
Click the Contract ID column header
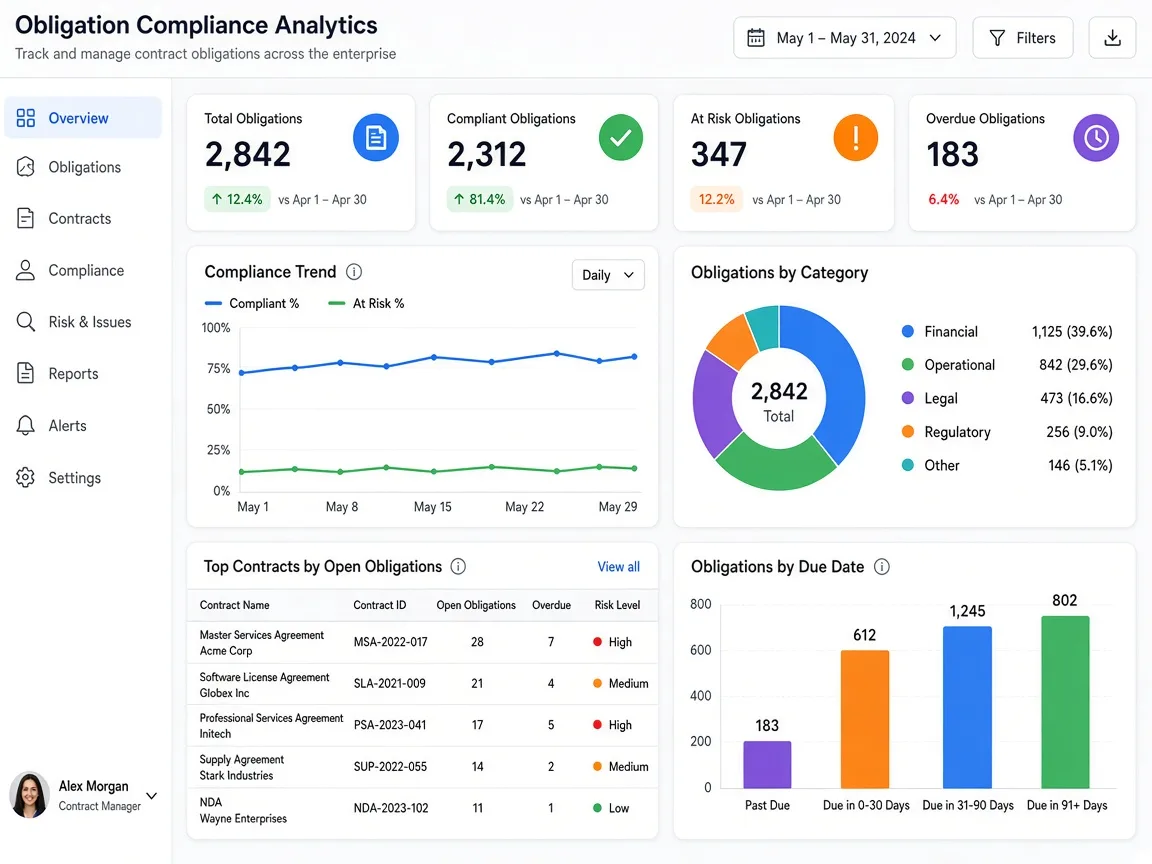380,605
